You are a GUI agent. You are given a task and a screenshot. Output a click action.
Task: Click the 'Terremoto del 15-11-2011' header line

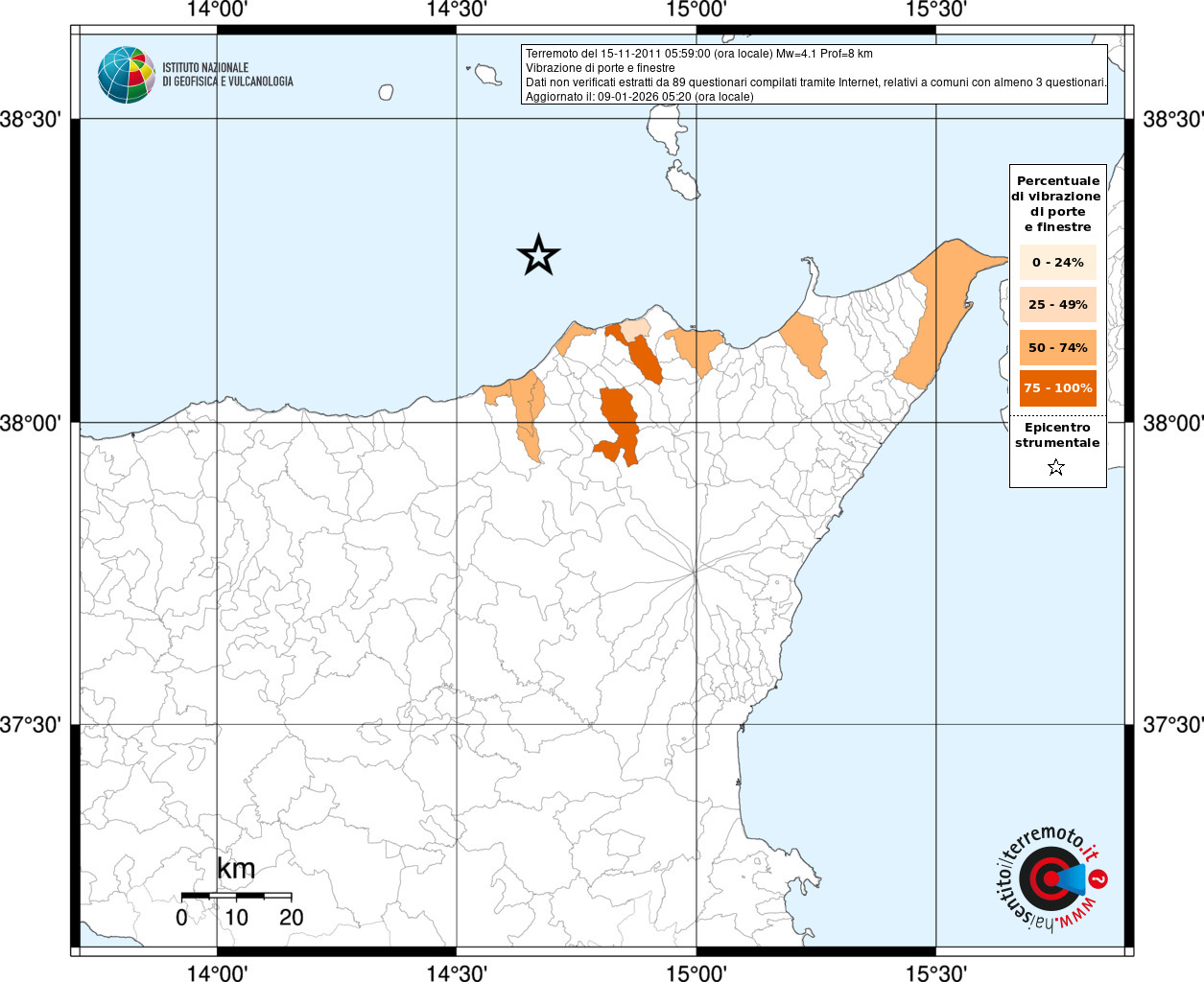click(699, 54)
